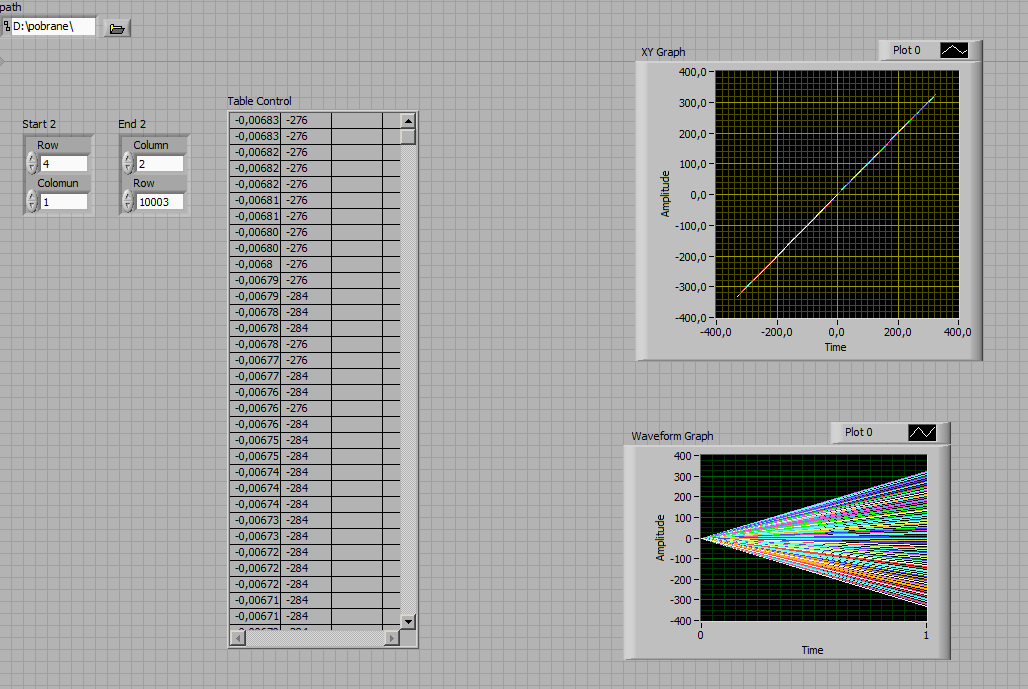
Task: Click the path input field D:\pobrane\
Action: coord(53,27)
